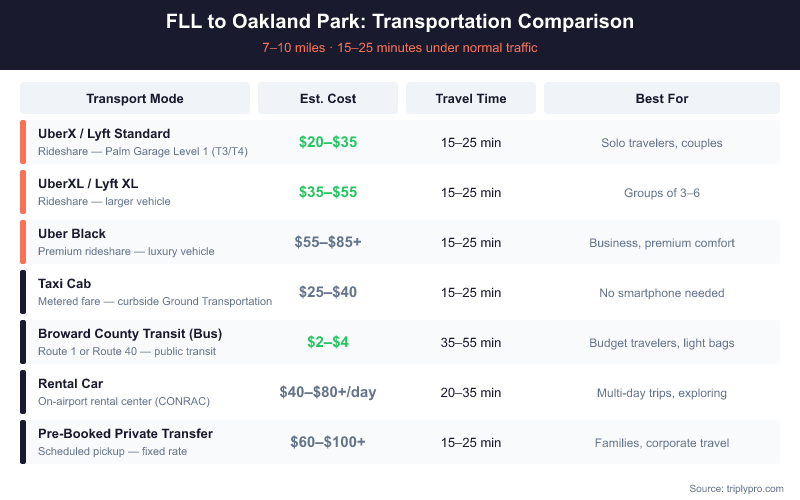
Task: Click the Best For column header
Action: point(662,99)
